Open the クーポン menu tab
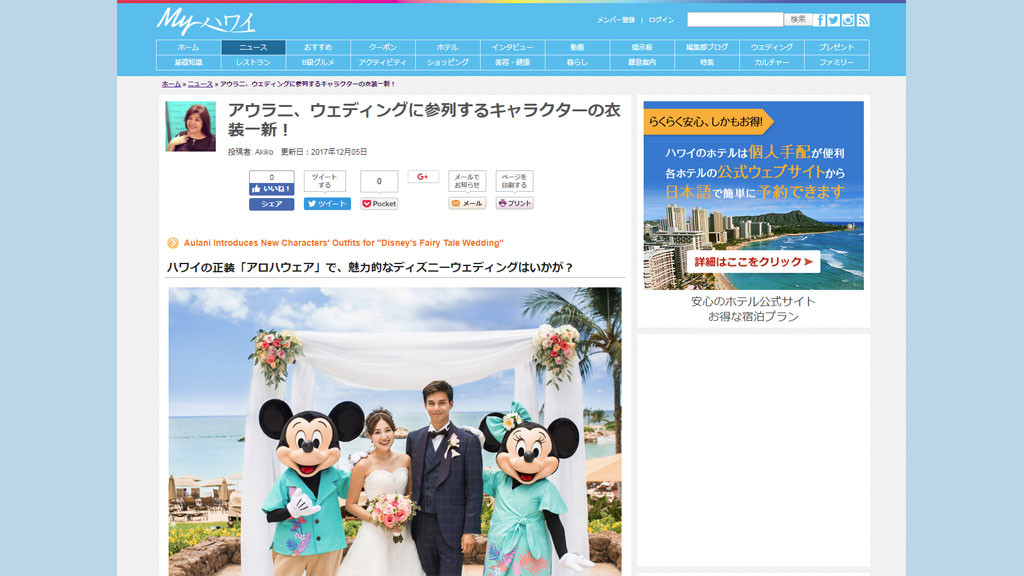The width and height of the screenshot is (1024, 576). pos(383,47)
